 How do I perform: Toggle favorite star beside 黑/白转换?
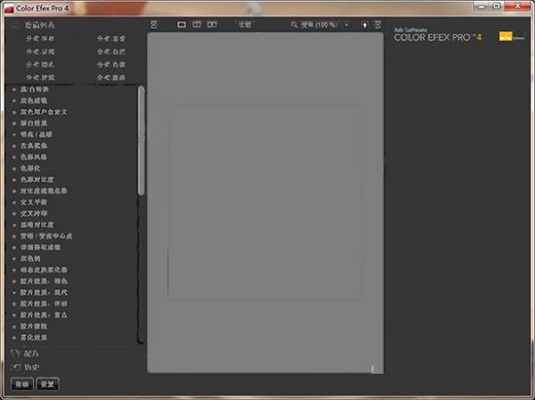[x=14, y=89]
